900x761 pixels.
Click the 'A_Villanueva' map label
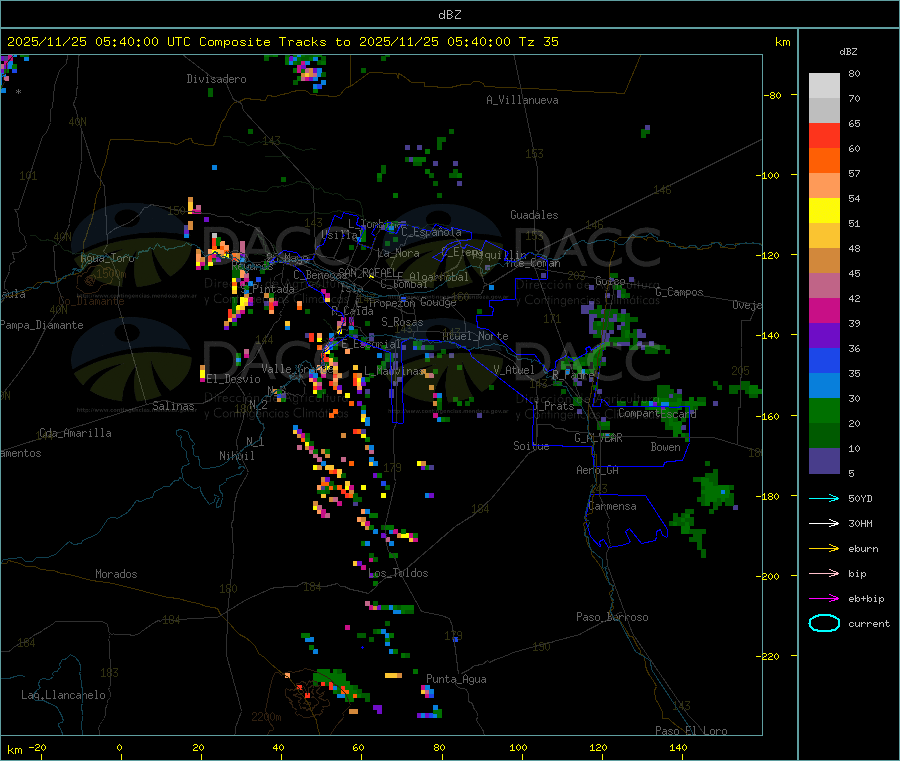522,100
